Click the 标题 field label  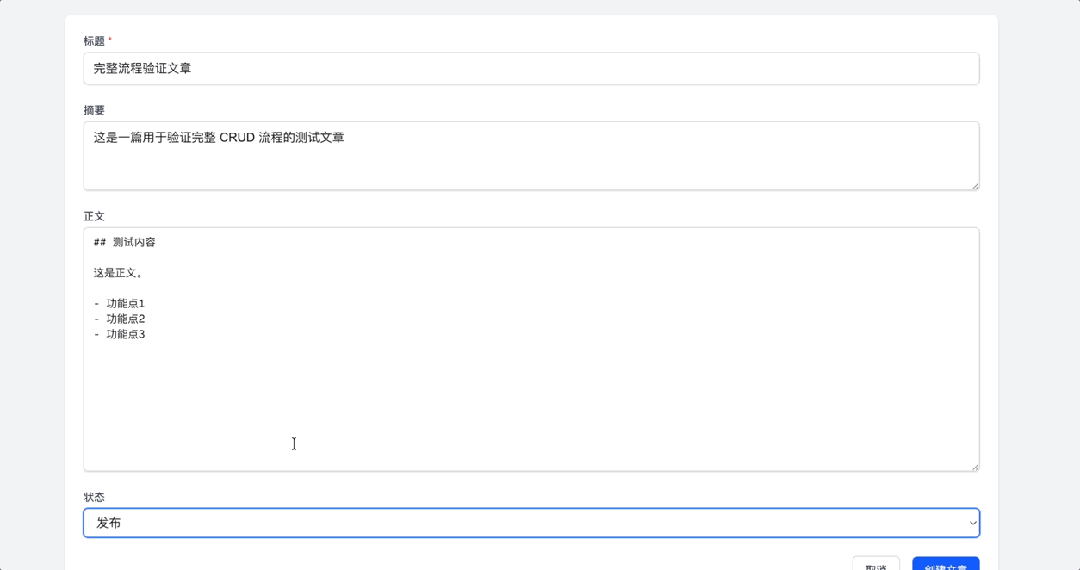coord(94,41)
